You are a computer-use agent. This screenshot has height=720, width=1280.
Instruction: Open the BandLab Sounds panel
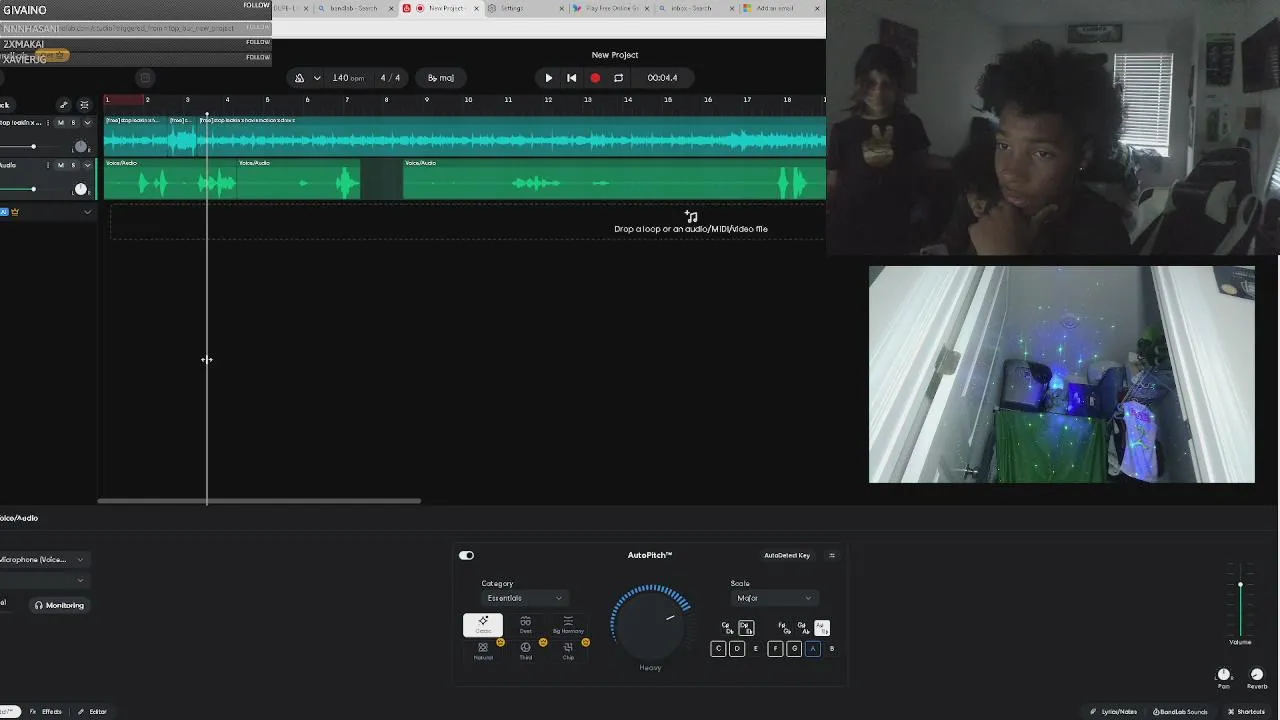(1180, 711)
